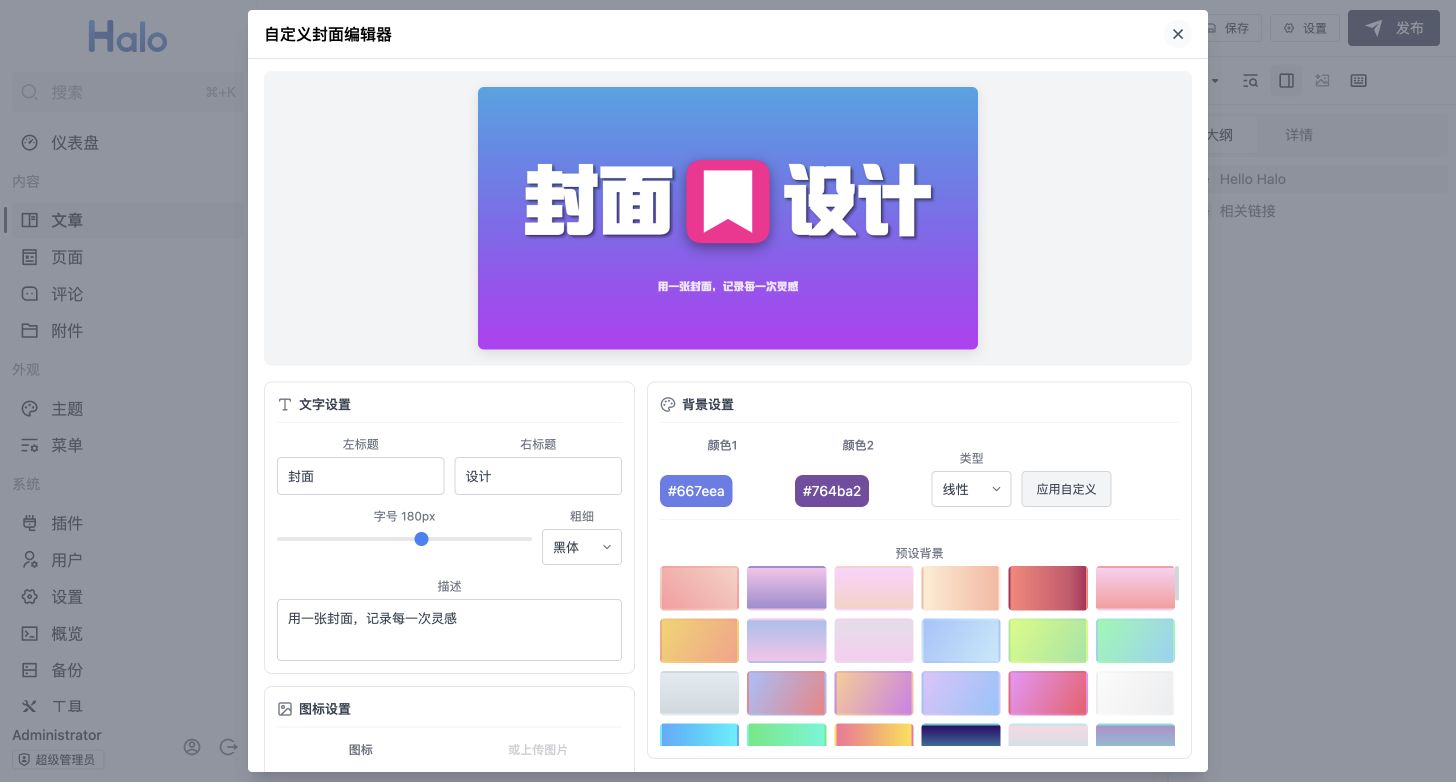Screen dimensions: 1456x782
Task: Open 主题 palette icon in sidebar
Action: 30,409
